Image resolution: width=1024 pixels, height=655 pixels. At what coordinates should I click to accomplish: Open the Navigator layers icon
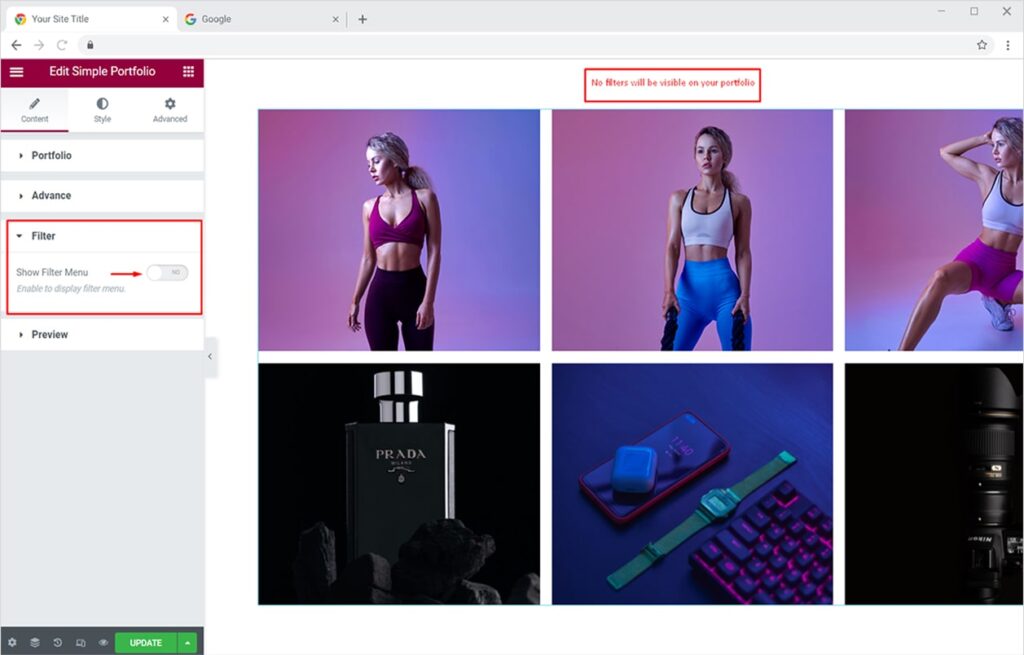(x=35, y=642)
